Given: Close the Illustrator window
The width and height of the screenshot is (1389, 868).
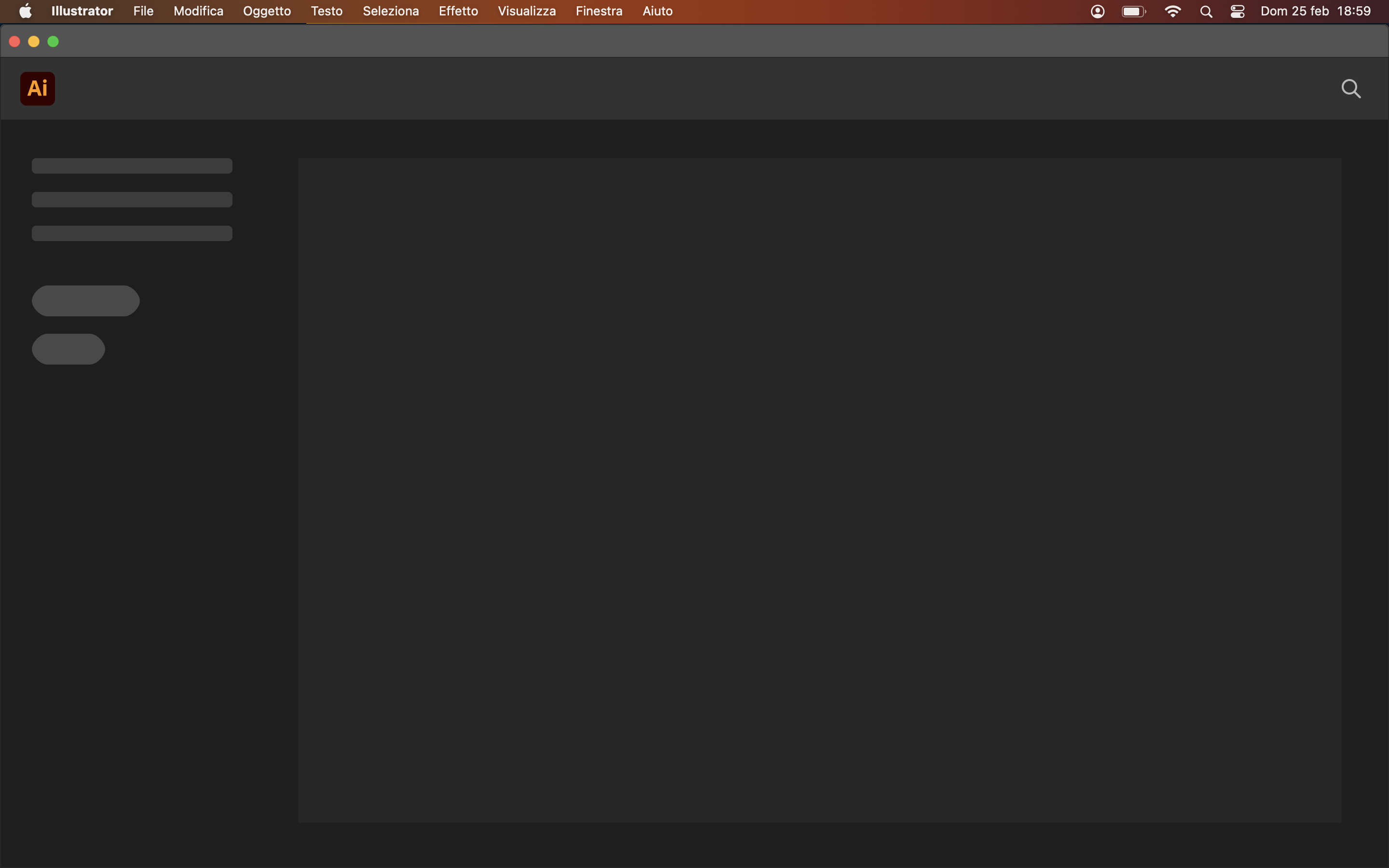Looking at the screenshot, I should [15, 41].
